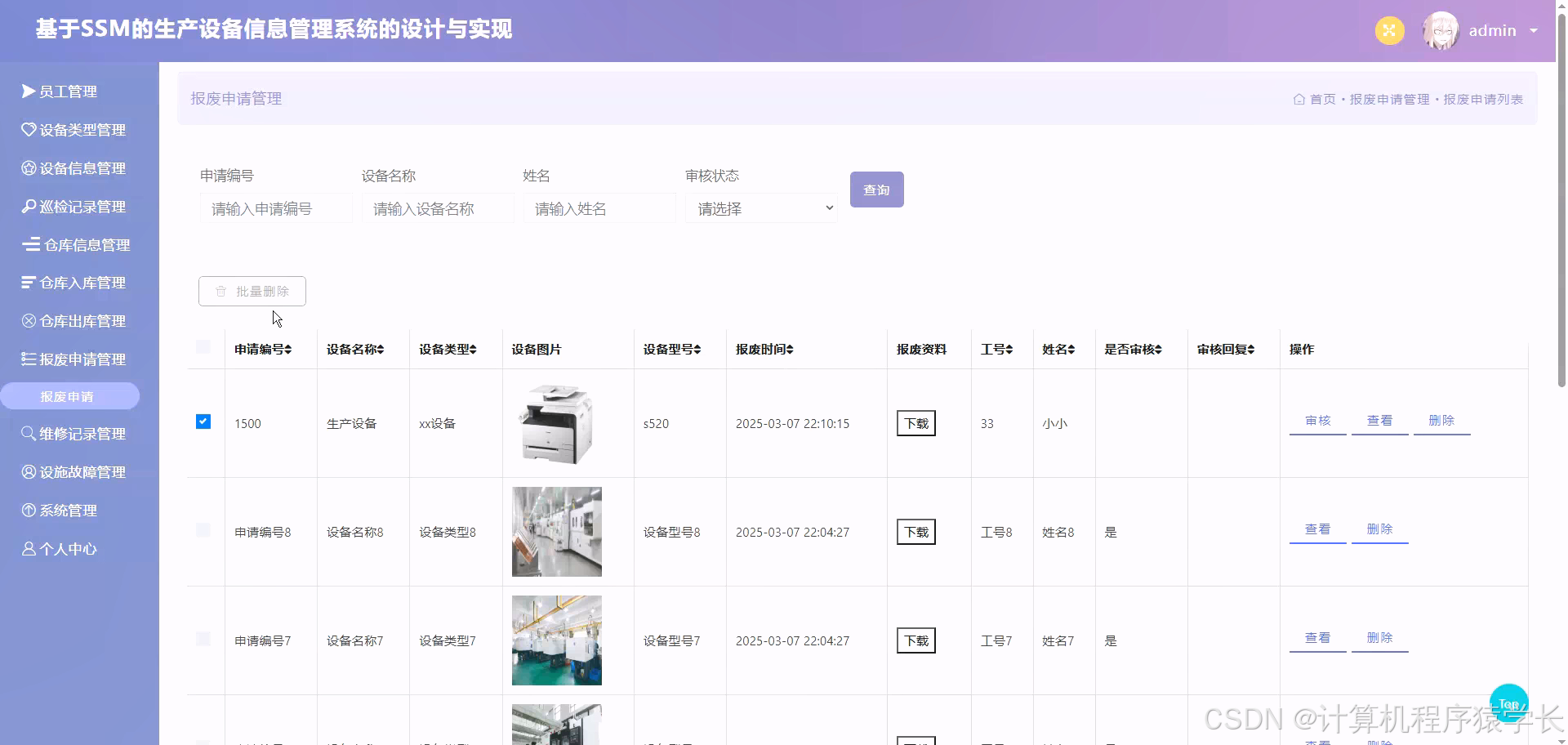This screenshot has height=745, width=1568.
Task: Click the 个人中心 person icon
Action: 29,549
